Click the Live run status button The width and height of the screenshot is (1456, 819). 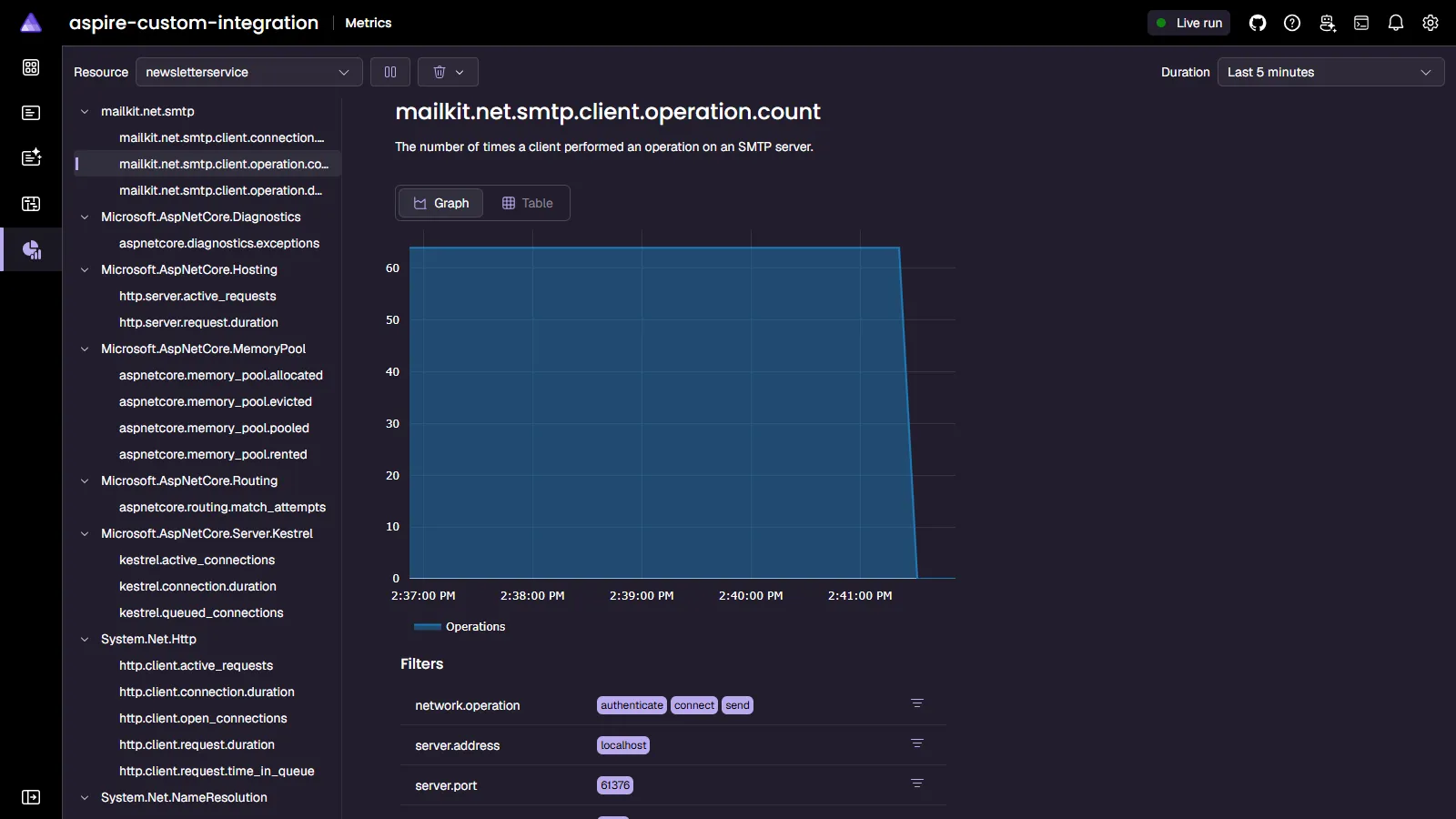(x=1188, y=23)
